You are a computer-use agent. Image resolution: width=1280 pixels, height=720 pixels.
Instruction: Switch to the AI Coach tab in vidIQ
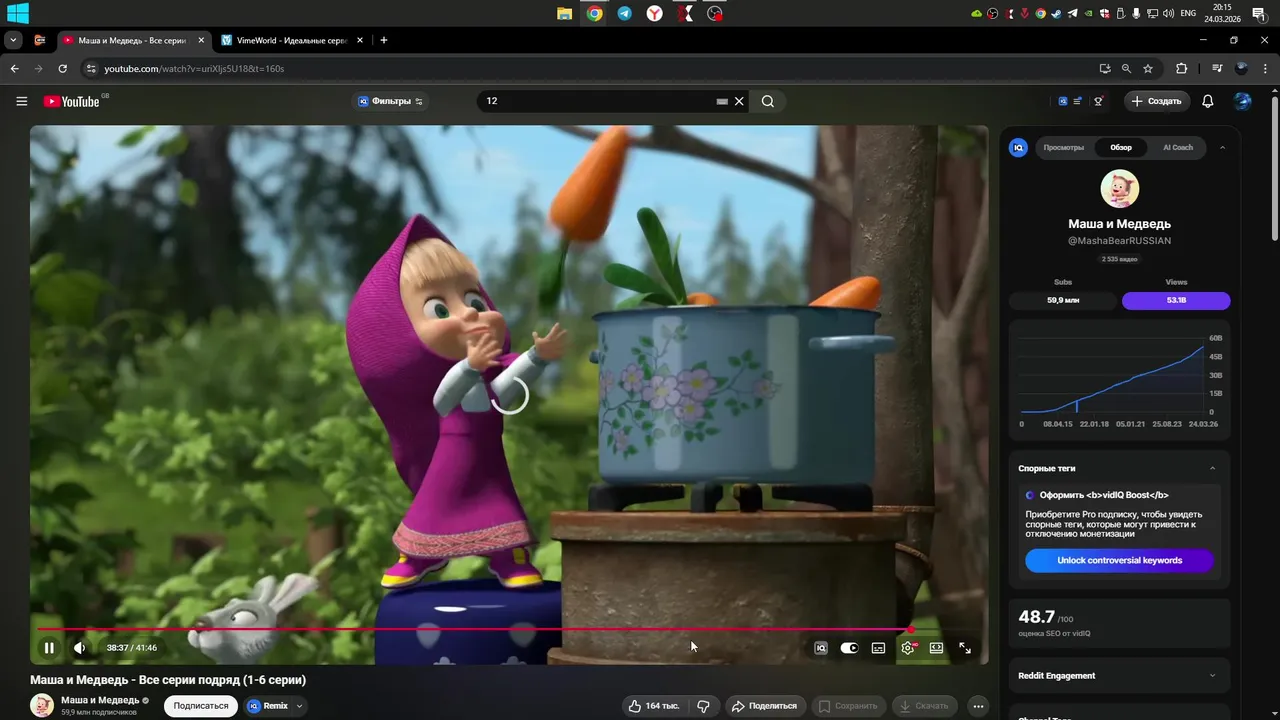(x=1178, y=147)
